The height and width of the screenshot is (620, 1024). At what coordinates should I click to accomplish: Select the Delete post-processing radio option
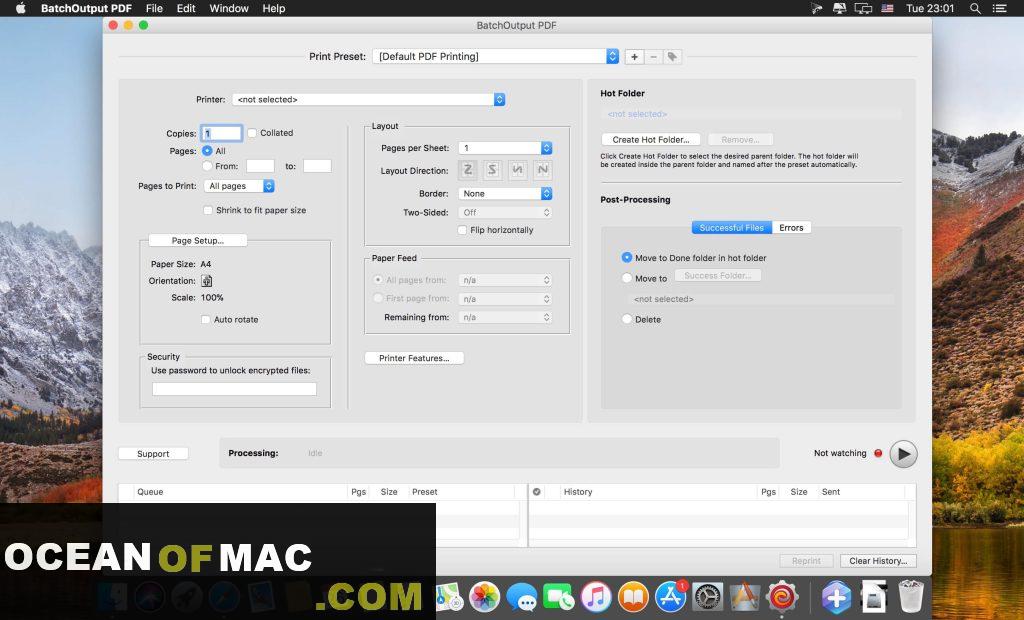[627, 319]
